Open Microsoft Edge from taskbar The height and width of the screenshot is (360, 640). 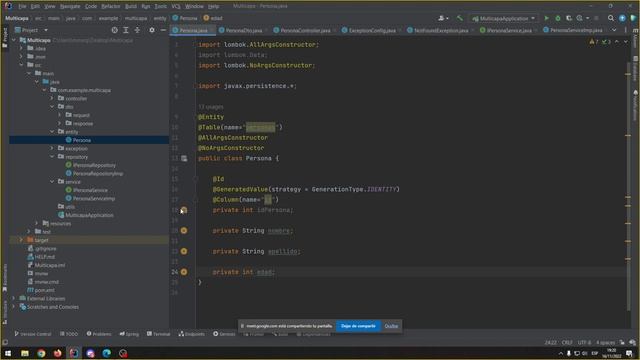point(107,353)
